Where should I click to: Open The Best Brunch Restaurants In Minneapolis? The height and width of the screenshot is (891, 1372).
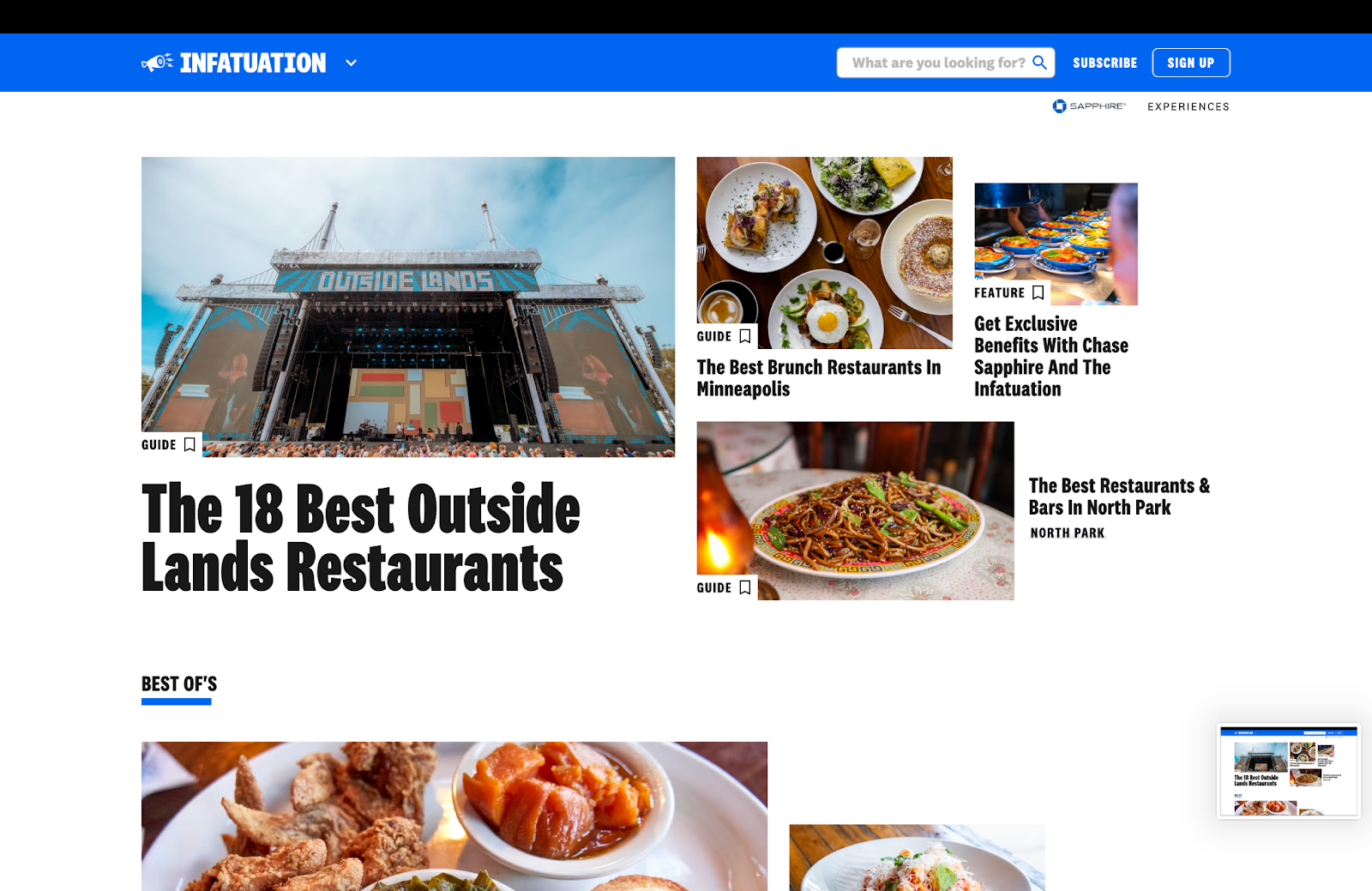819,378
